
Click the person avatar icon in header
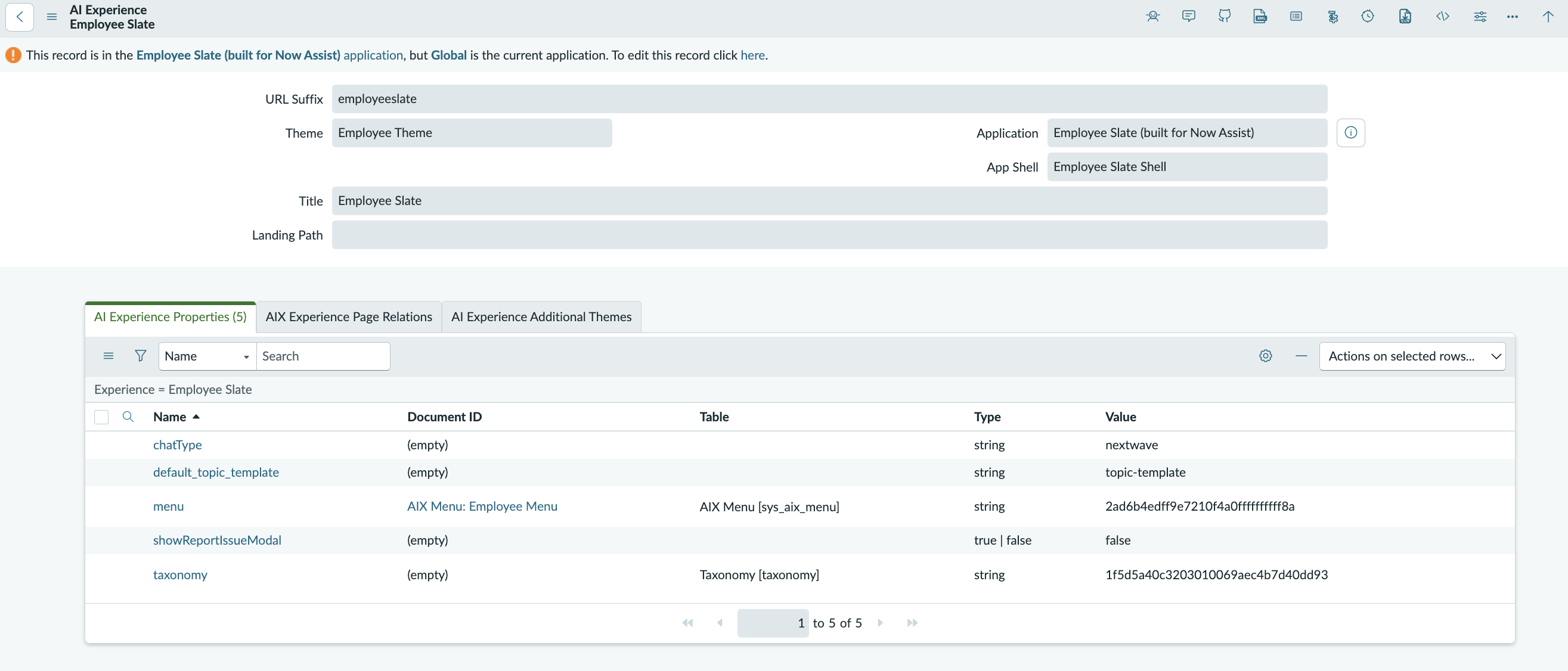[1152, 17]
